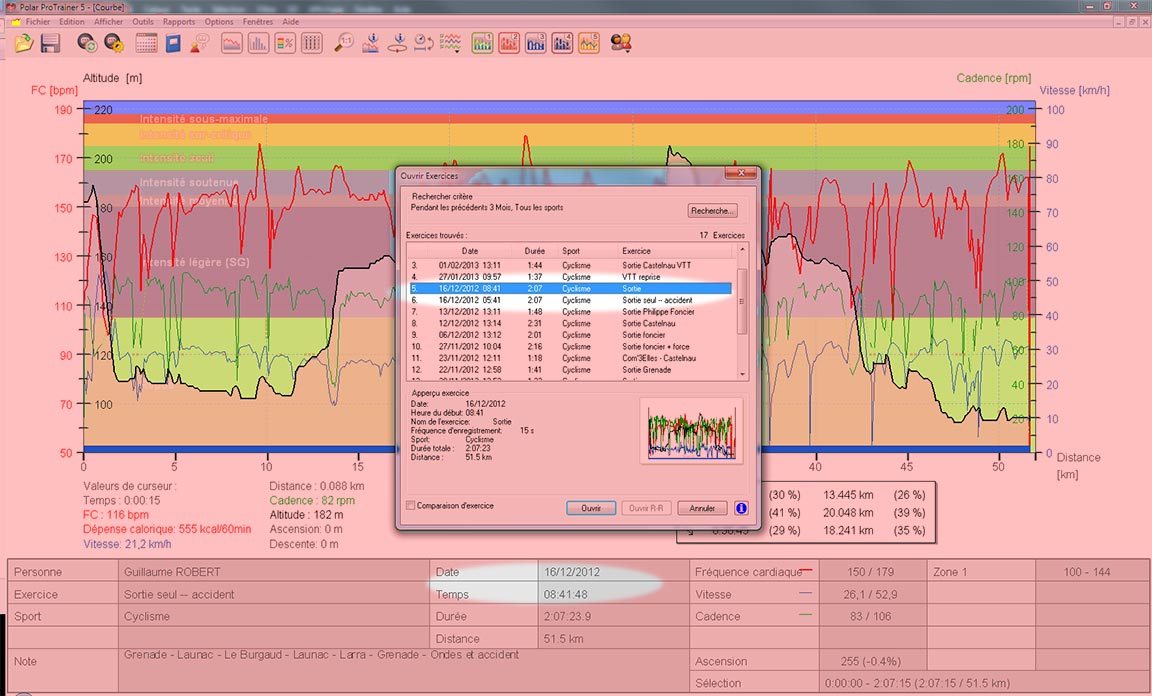This screenshot has height=696, width=1152.
Task: Open the Options menu
Action: (219, 22)
